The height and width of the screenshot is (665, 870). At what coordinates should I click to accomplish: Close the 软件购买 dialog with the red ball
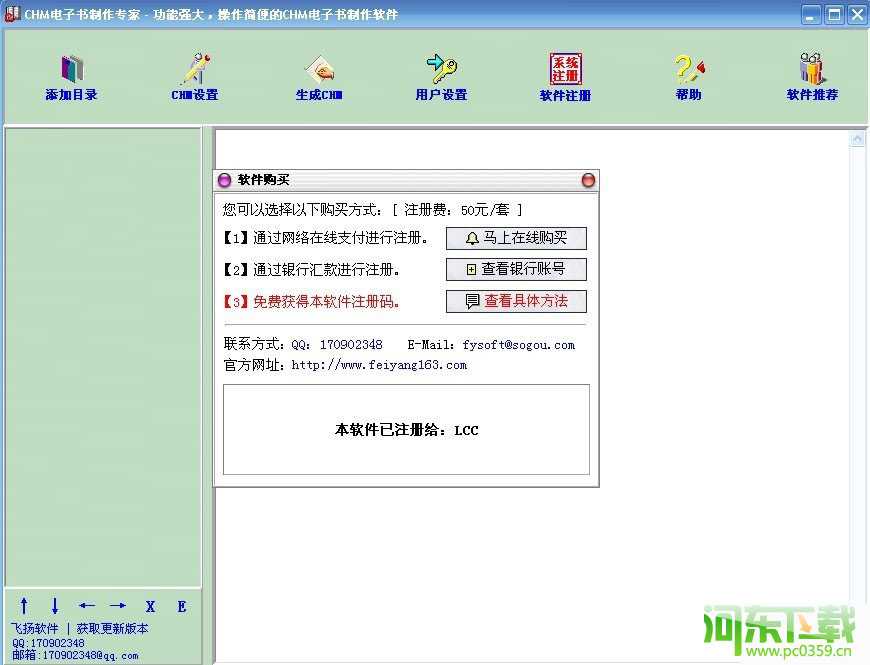pos(588,180)
